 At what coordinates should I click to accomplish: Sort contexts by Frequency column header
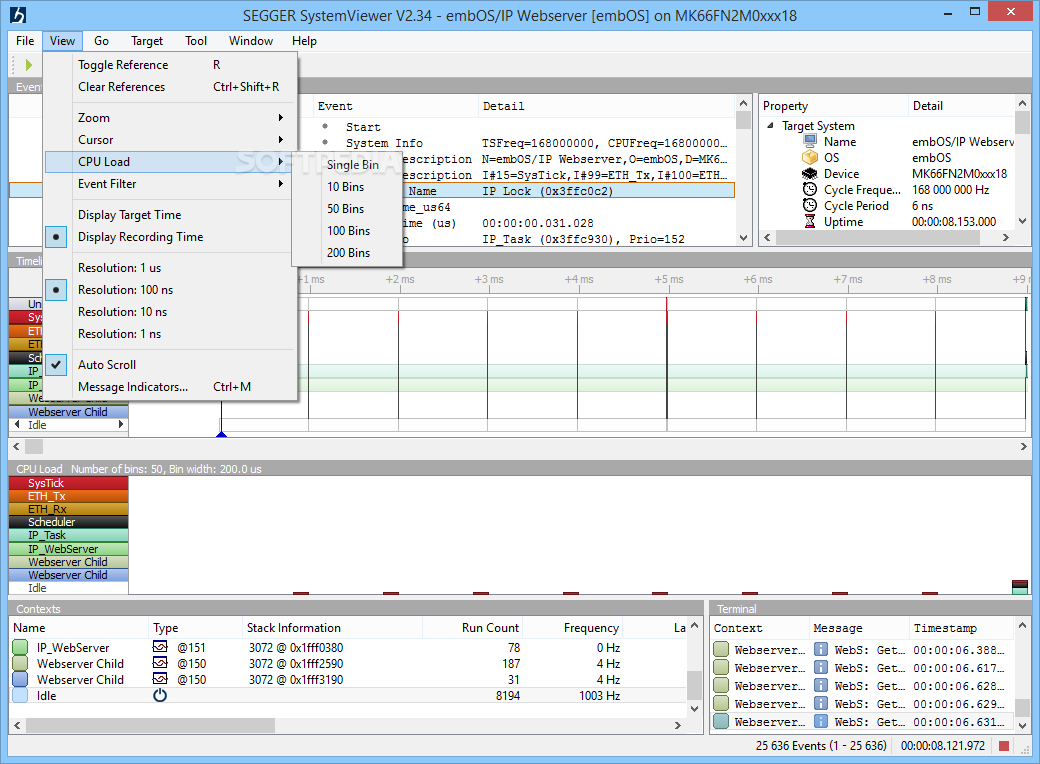pyautogui.click(x=572, y=627)
